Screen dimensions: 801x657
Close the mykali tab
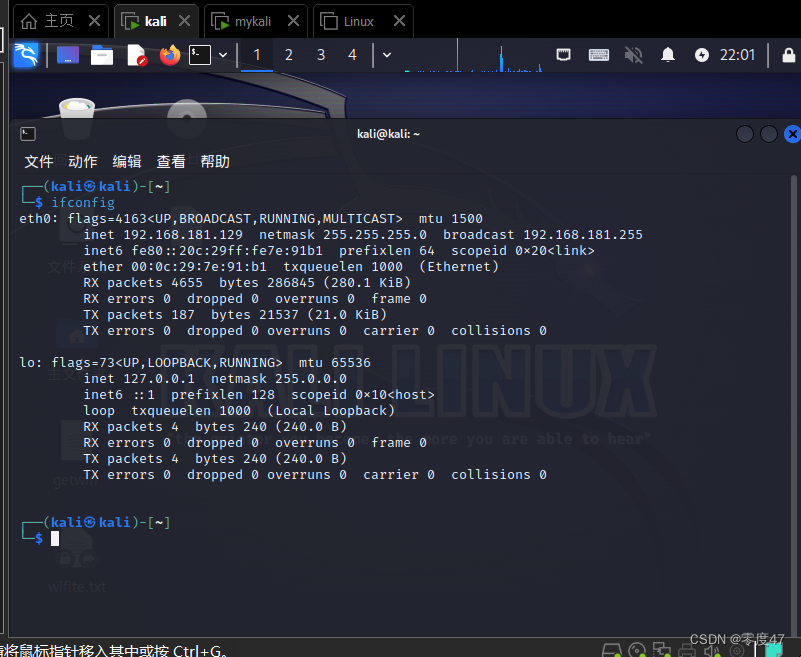tap(293, 20)
